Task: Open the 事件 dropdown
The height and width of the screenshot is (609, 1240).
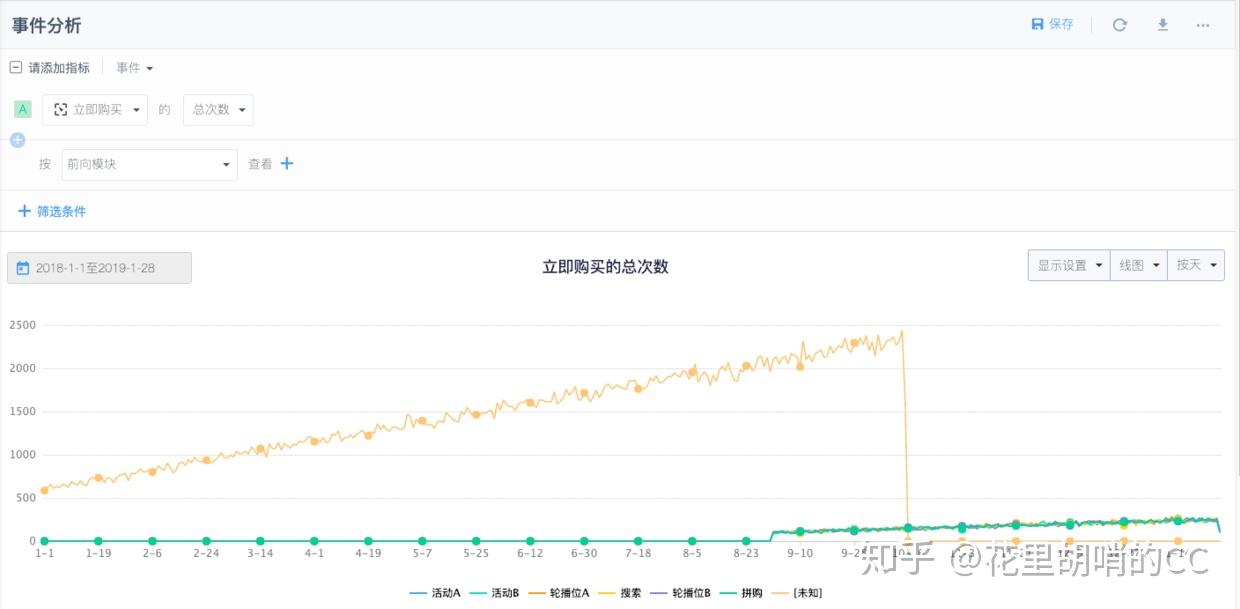Action: (x=134, y=68)
